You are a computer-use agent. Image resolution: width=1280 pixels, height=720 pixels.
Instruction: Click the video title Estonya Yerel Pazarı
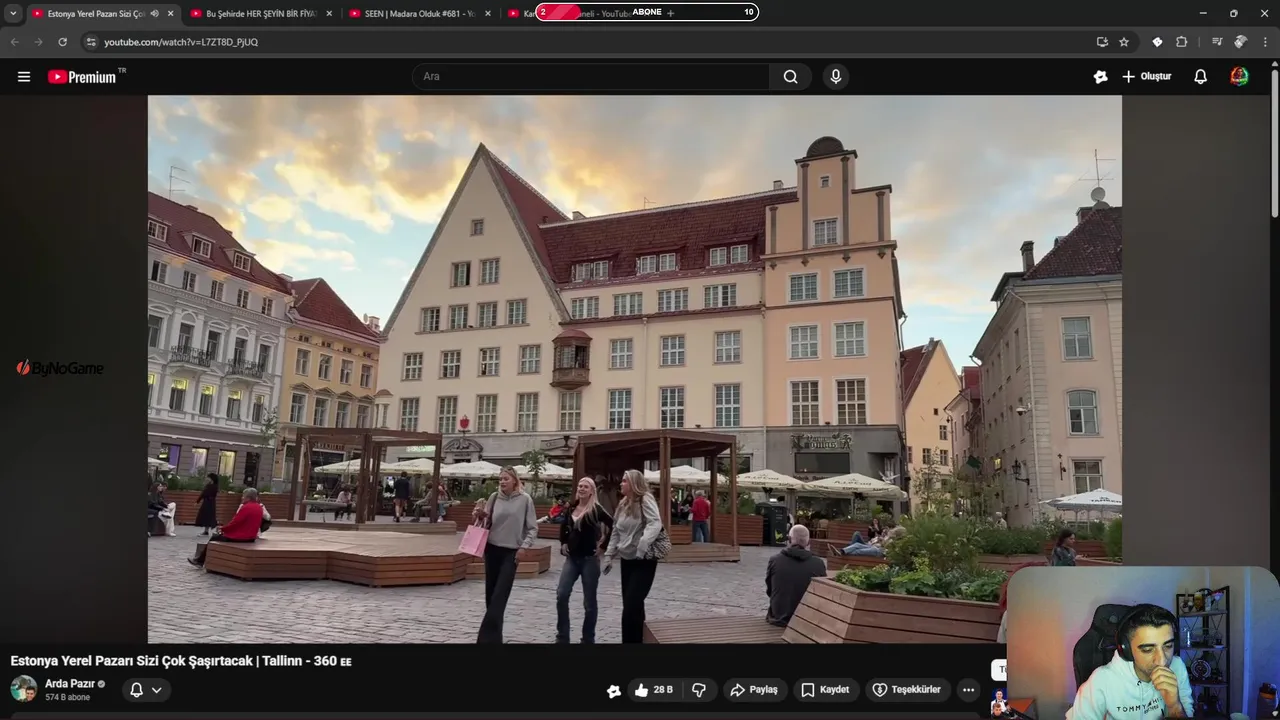(x=181, y=661)
